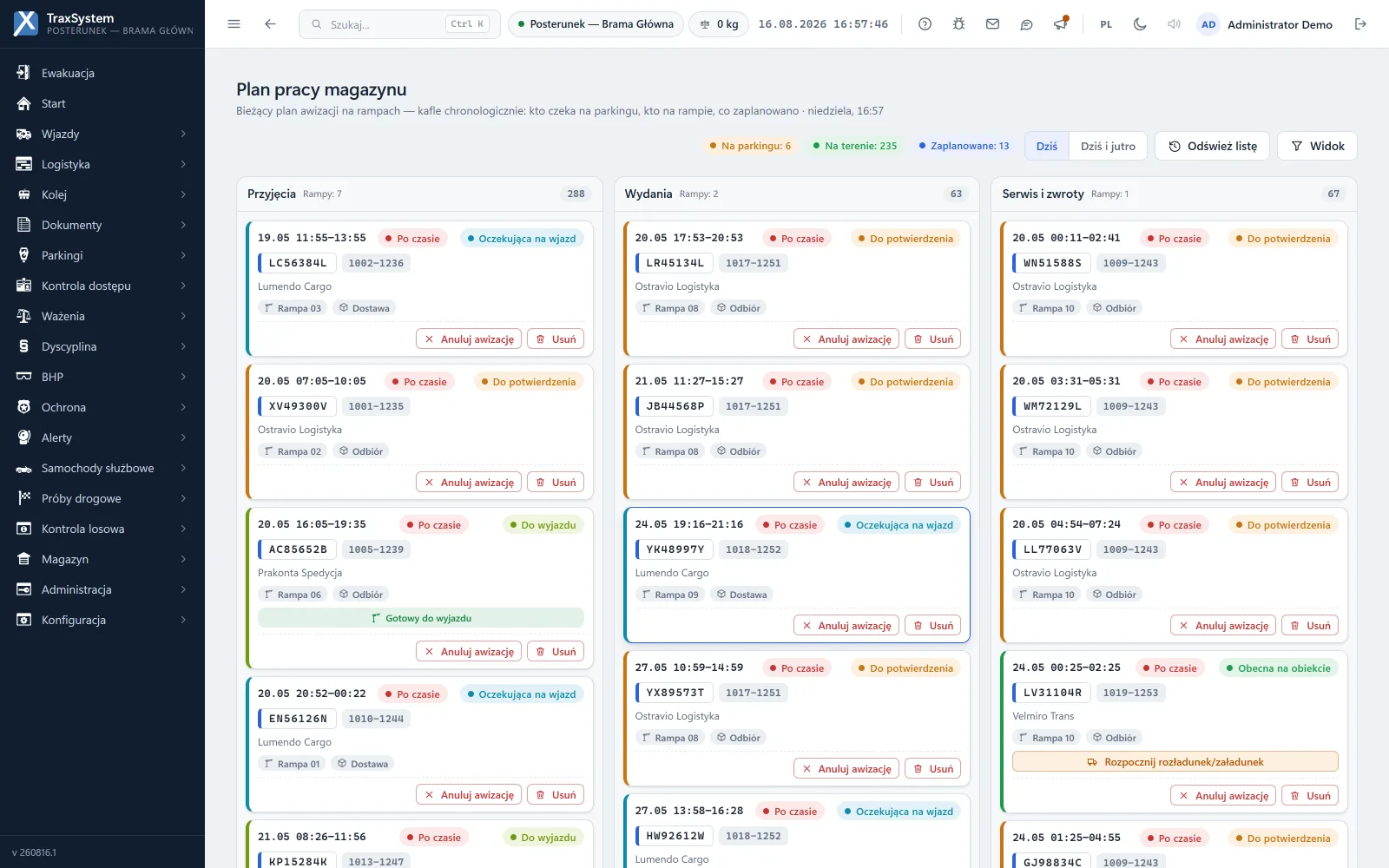
Task: Go to Start in sidebar
Action: tap(102, 103)
